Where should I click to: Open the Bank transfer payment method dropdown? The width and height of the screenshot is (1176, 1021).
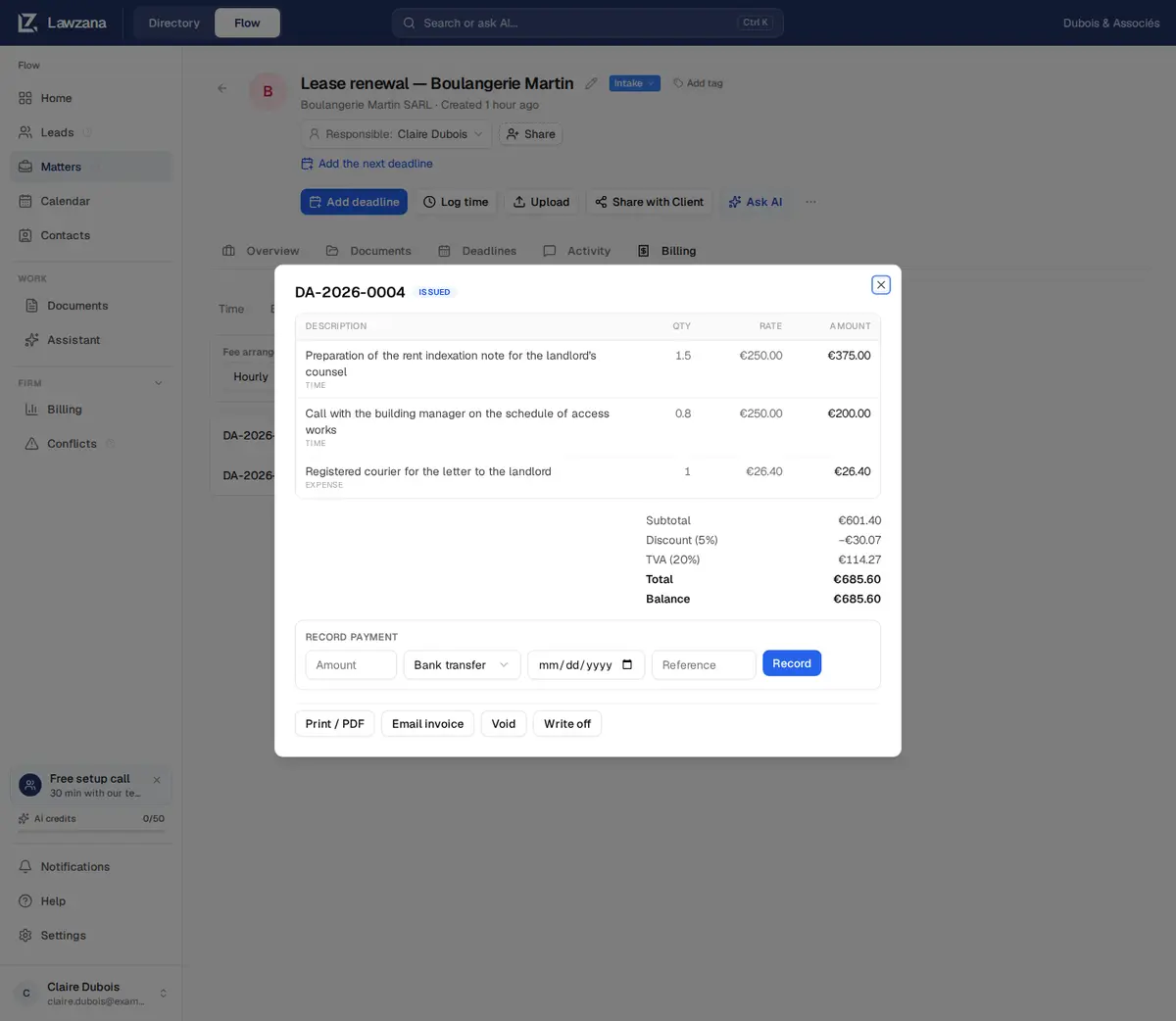(x=462, y=664)
